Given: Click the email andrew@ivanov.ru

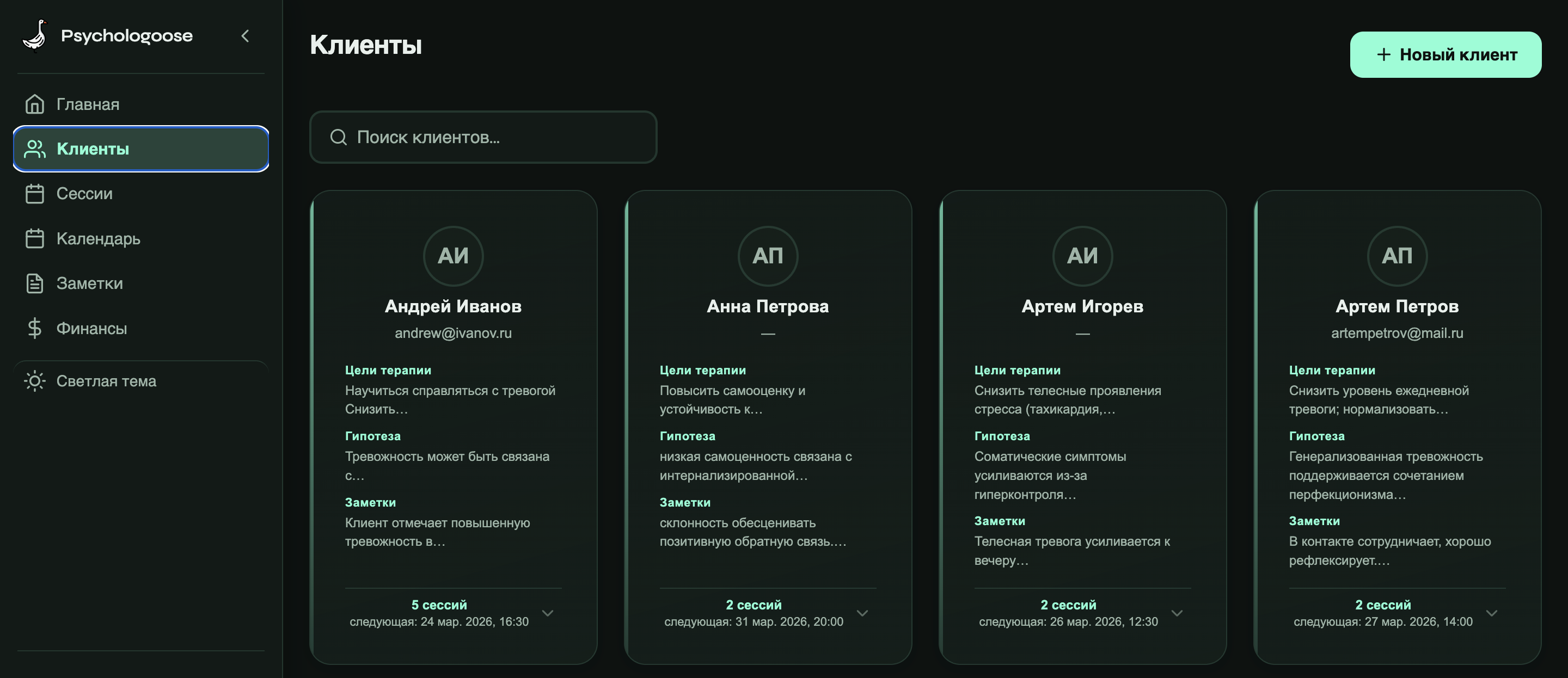Looking at the screenshot, I should click(453, 333).
